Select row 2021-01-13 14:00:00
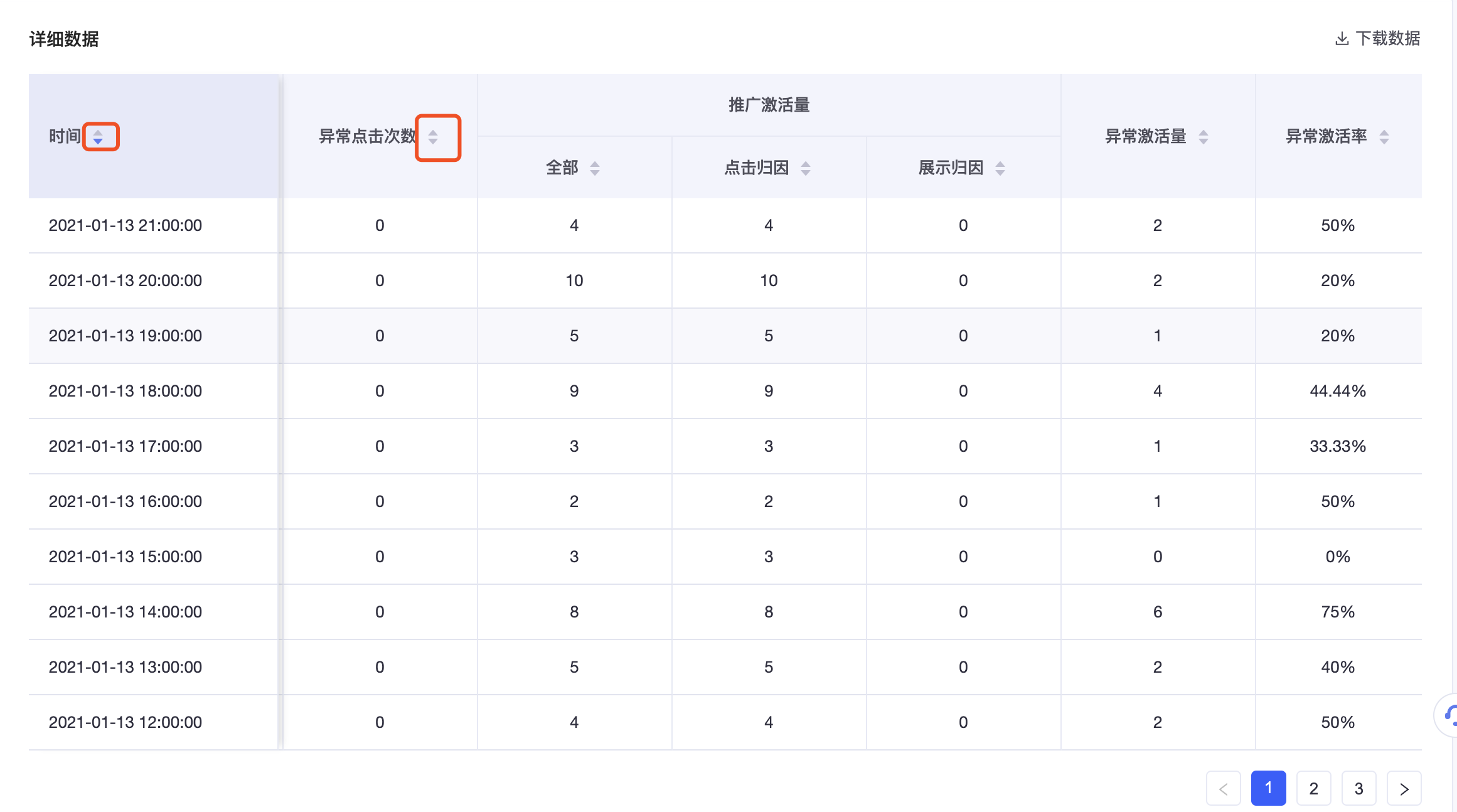The height and width of the screenshot is (812, 1457). coord(725,612)
